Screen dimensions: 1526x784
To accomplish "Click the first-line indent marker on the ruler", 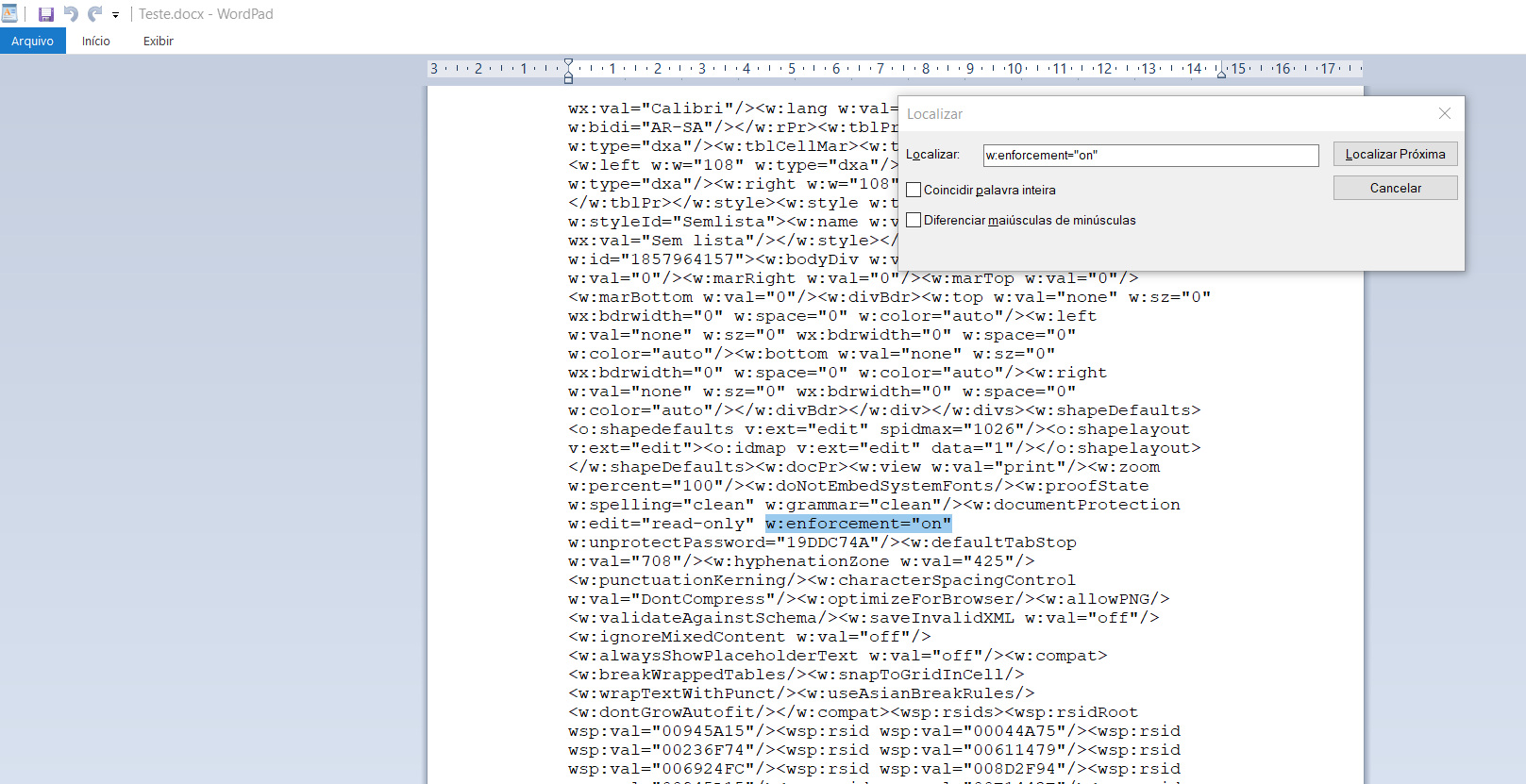I will coord(568,63).
